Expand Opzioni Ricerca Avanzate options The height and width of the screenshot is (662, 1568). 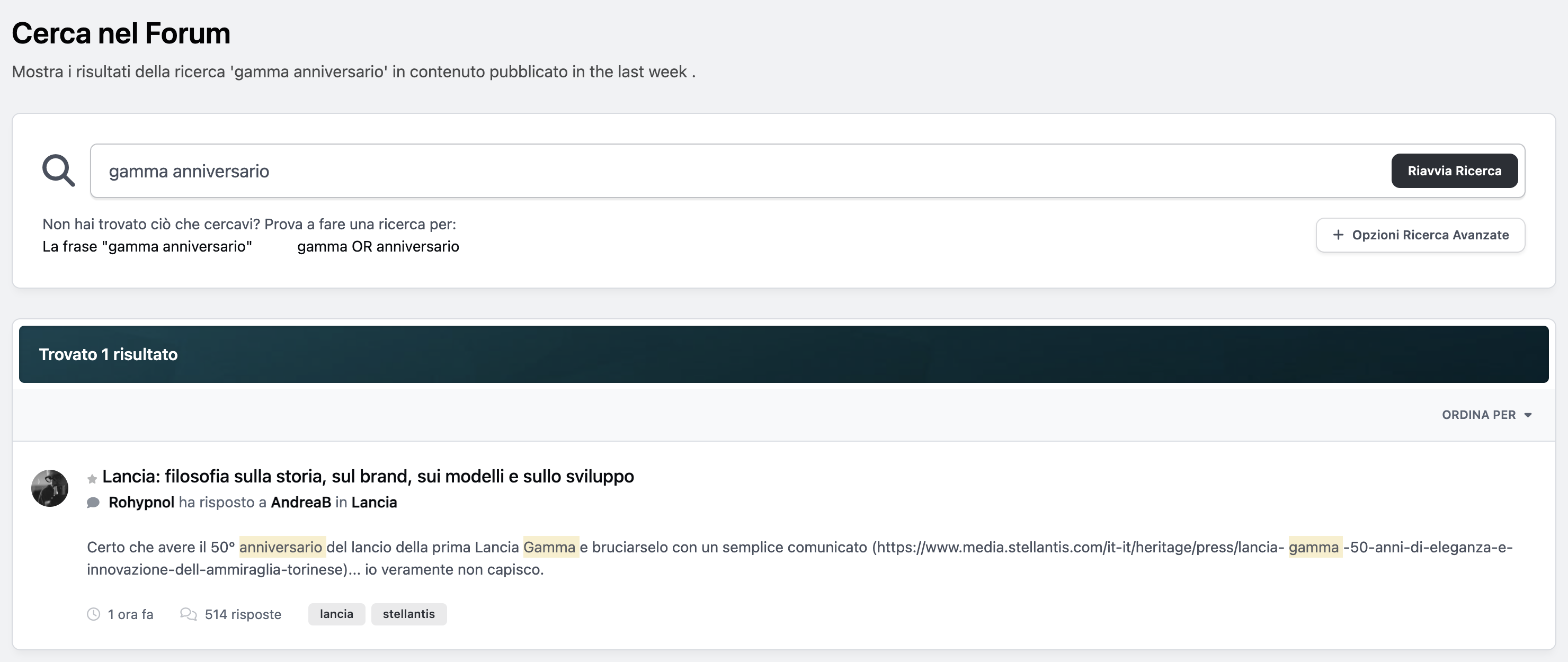[1420, 235]
